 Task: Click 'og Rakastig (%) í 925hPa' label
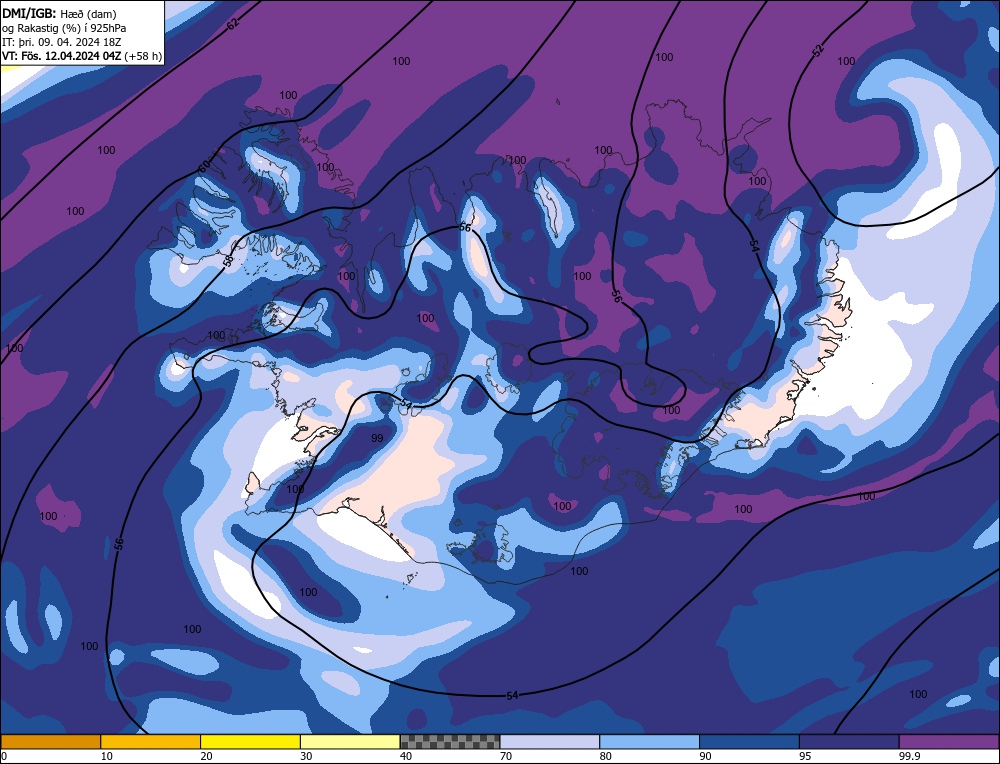(x=64, y=28)
